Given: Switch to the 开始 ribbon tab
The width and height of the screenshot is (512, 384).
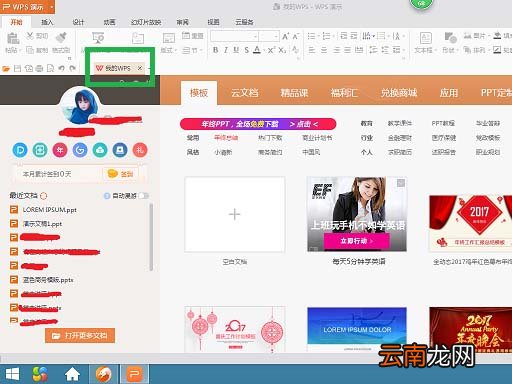Looking at the screenshot, I should [16, 22].
